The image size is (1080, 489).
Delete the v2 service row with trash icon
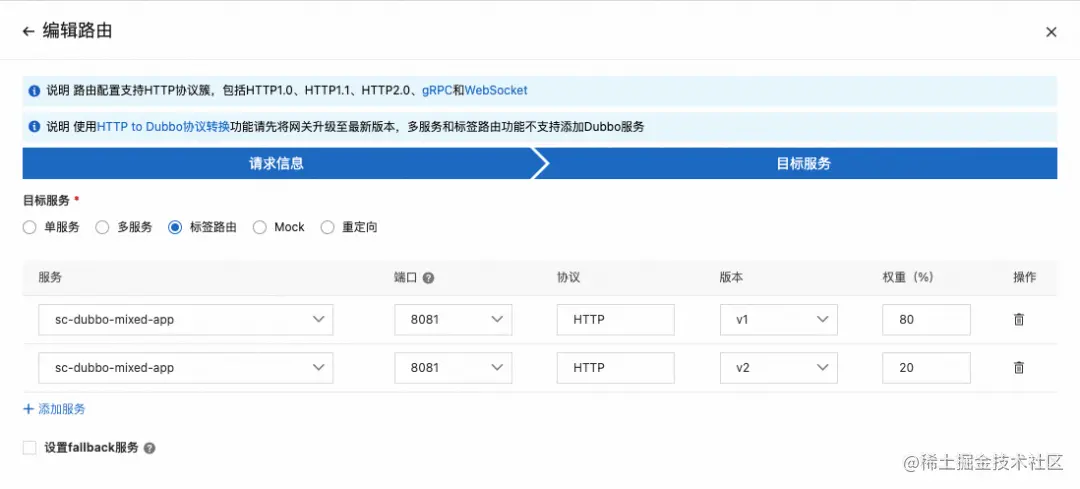tap(1019, 368)
